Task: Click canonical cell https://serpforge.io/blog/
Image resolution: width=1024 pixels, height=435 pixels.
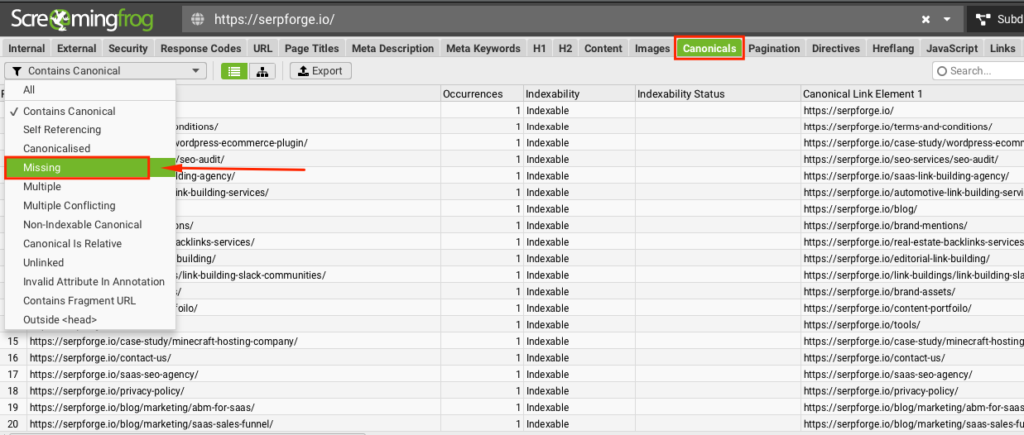Action: [x=912, y=209]
